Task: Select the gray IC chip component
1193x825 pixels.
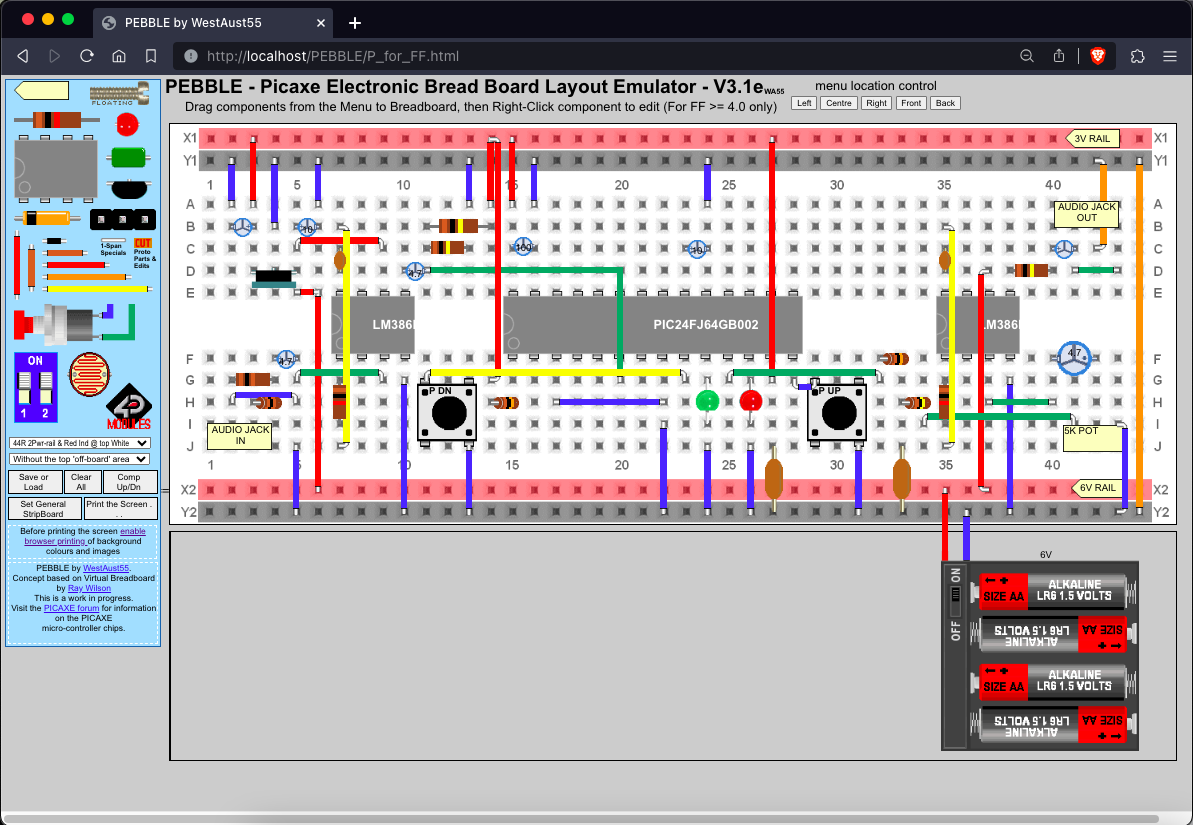Action: 55,168
